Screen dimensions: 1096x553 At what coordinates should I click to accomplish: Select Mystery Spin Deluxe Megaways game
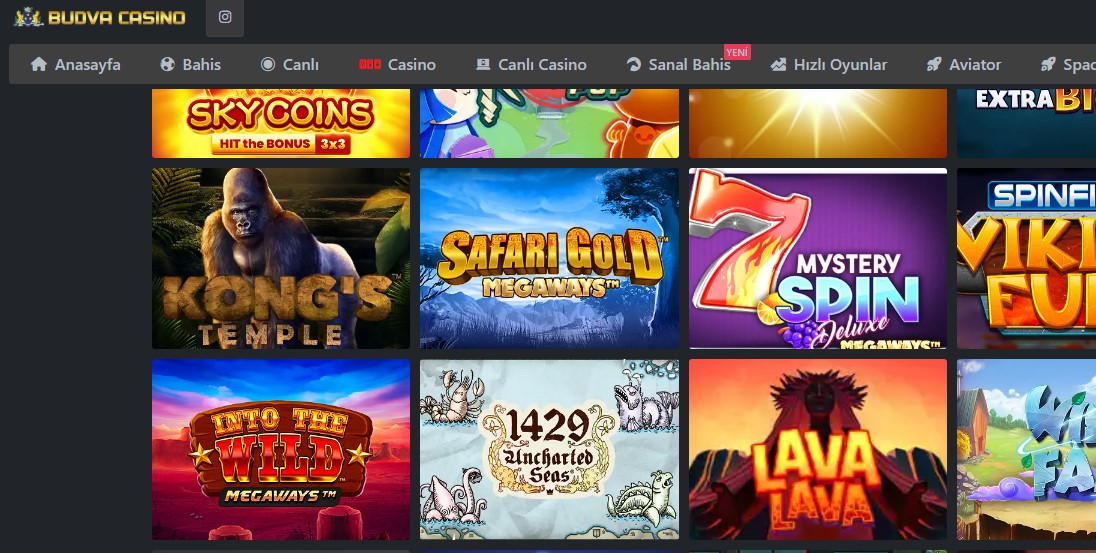click(818, 258)
